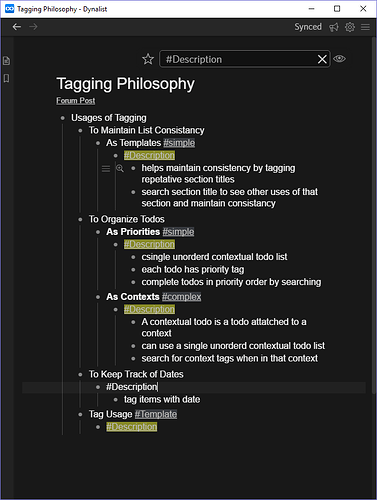Zoom into item with magnifier icon
This screenshot has height=500, width=377.
click(x=120, y=169)
